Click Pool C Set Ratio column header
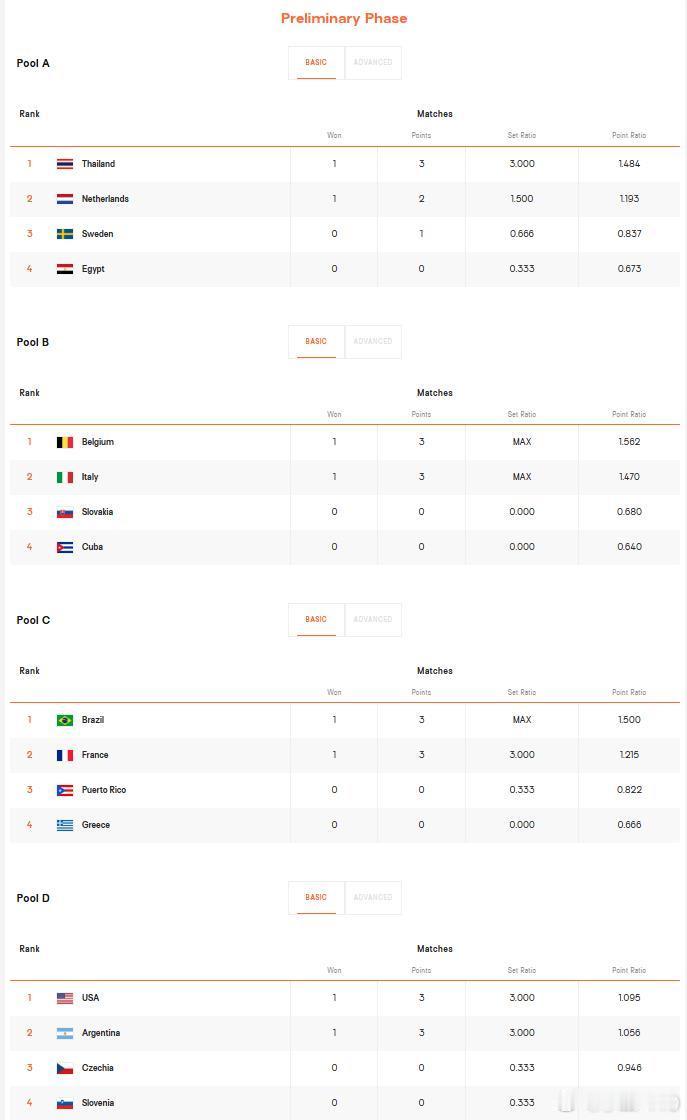The width and height of the screenshot is (687, 1120). pyautogui.click(x=521, y=692)
